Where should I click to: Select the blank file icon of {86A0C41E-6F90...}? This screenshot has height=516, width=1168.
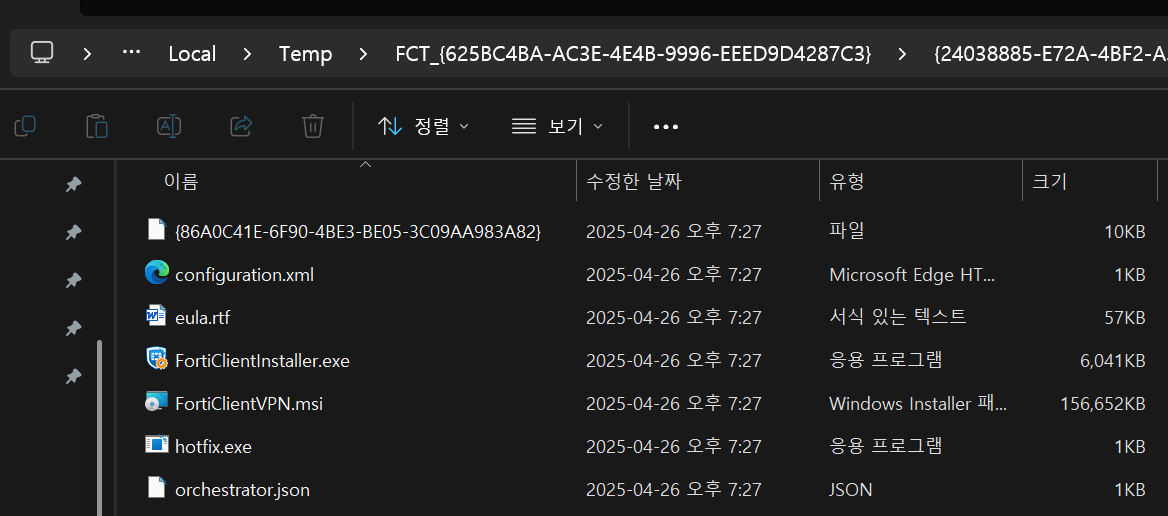156,230
